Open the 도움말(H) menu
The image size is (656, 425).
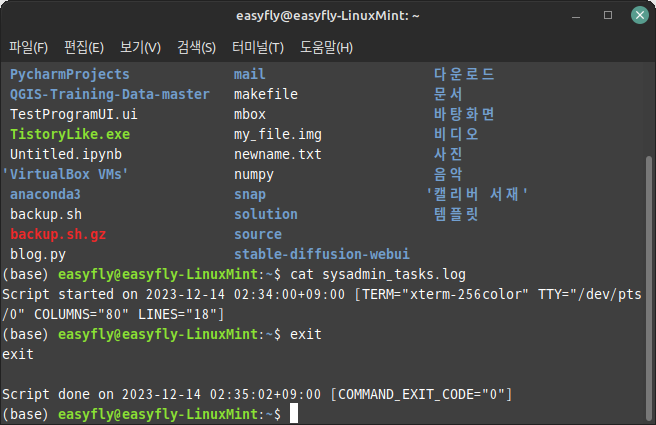(326, 47)
